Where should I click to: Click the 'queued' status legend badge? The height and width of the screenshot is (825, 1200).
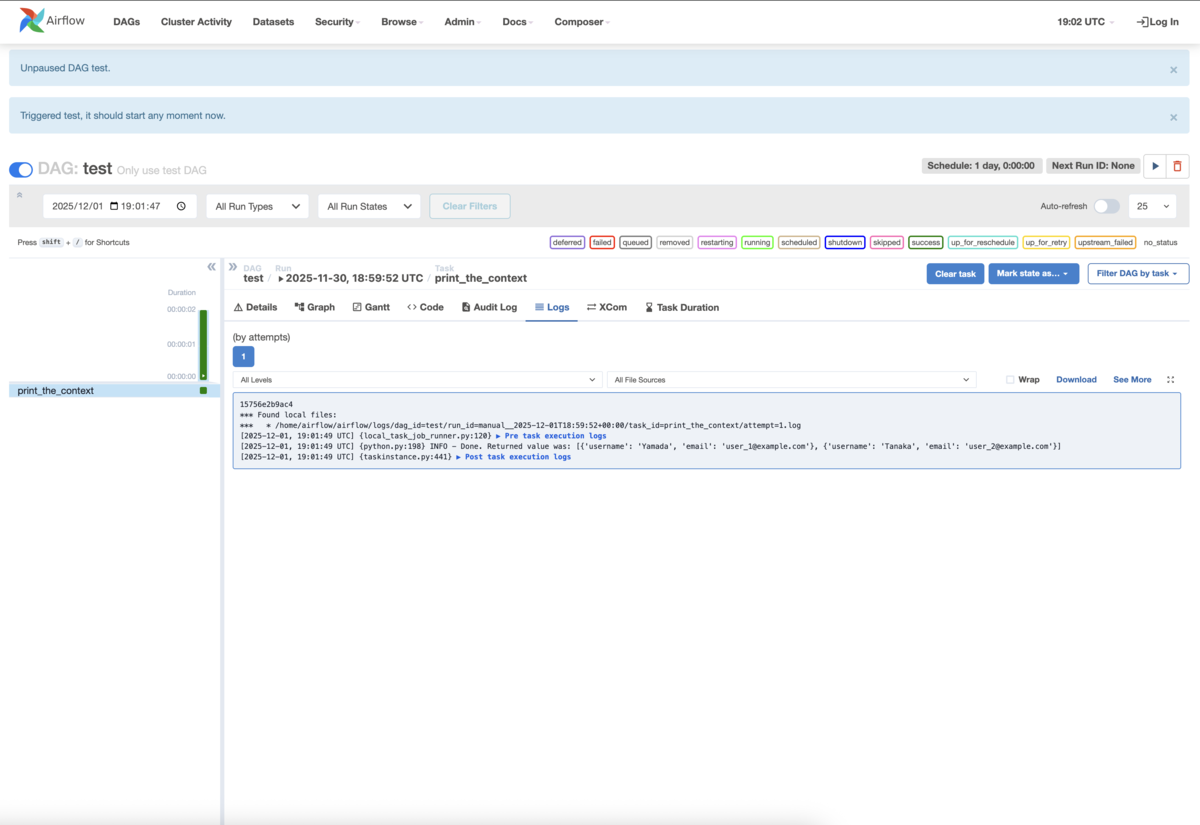(x=636, y=242)
